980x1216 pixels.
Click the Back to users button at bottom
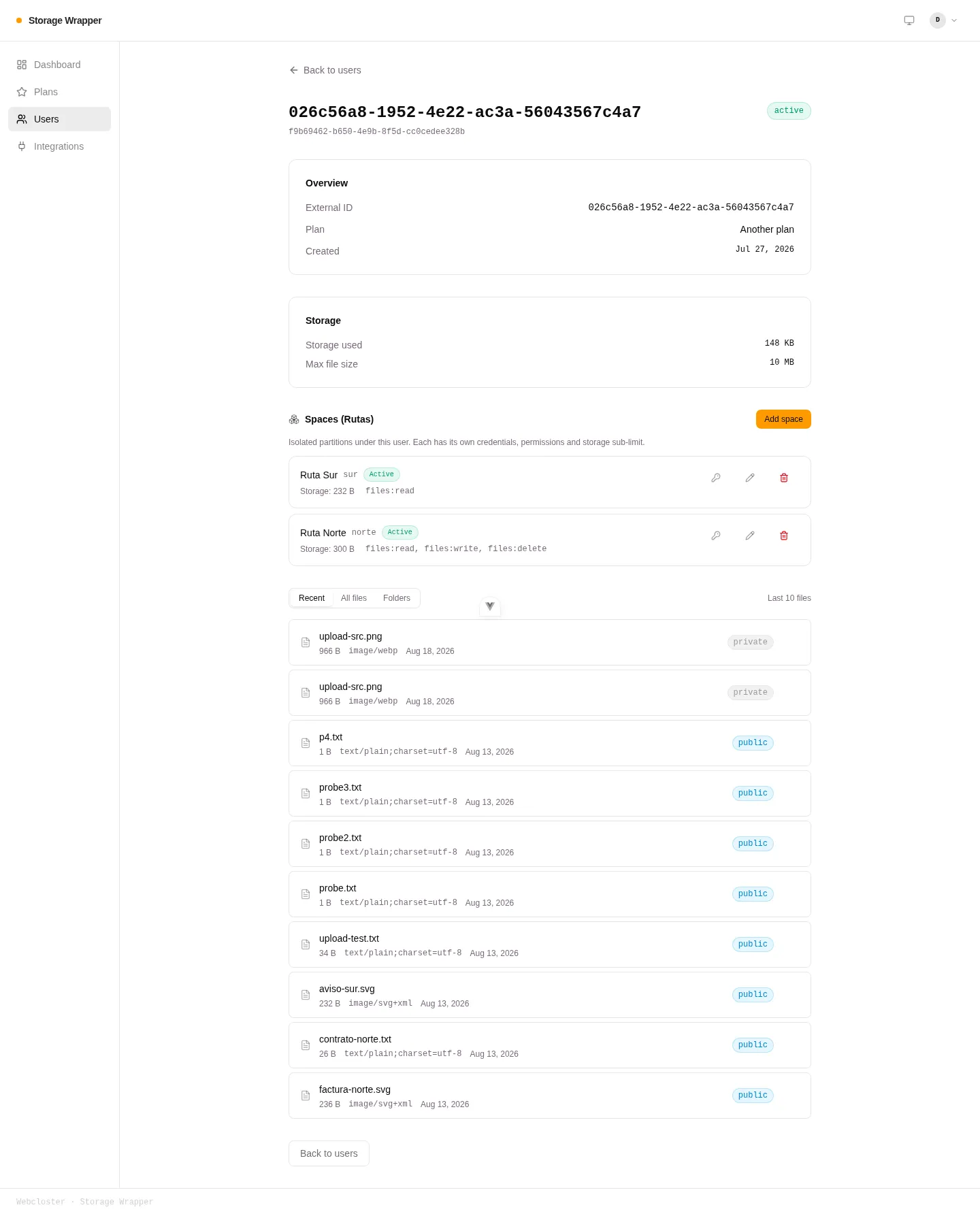(x=329, y=1153)
